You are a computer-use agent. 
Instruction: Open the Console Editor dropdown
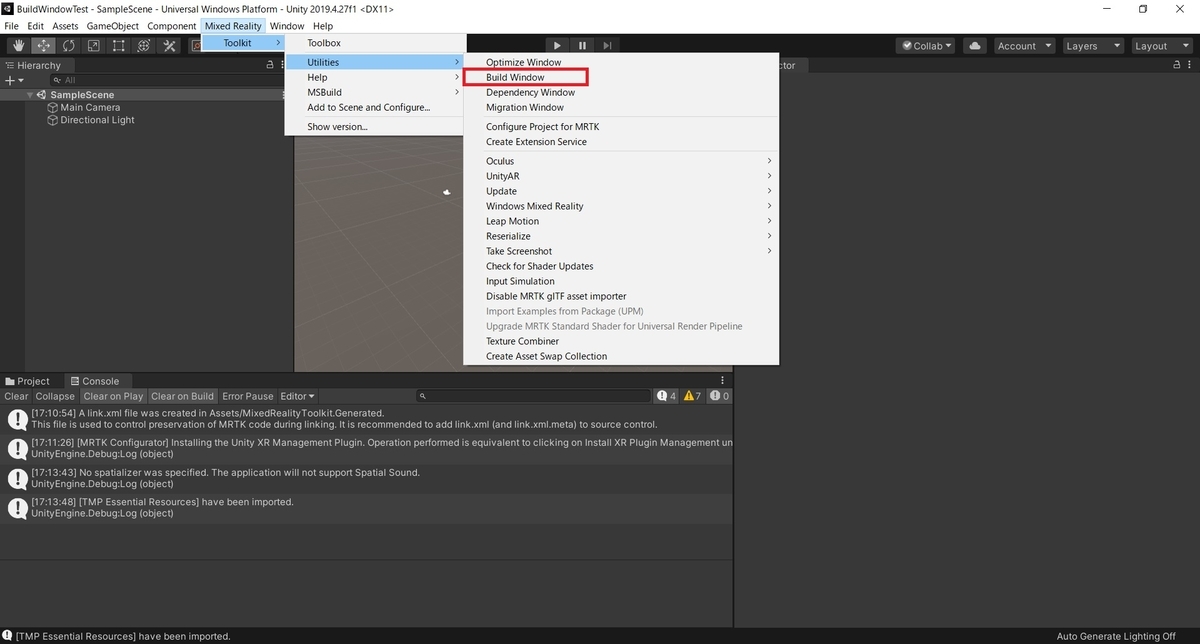pos(297,396)
